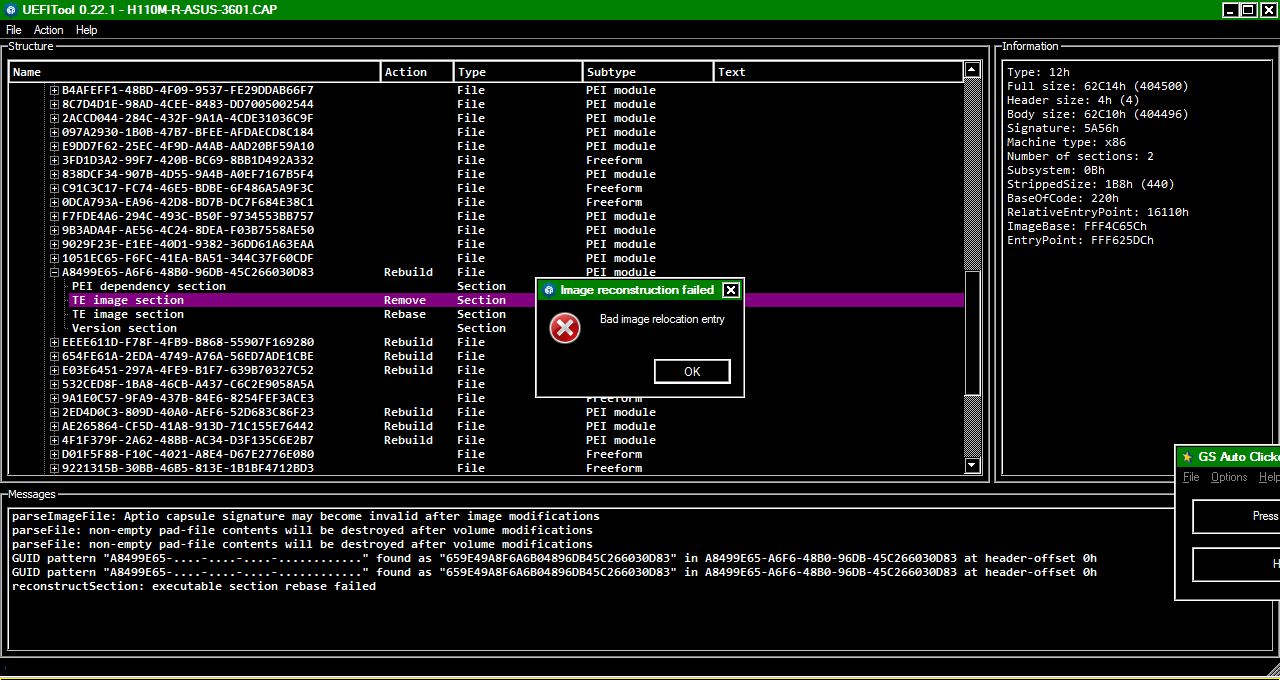This screenshot has height=680, width=1280.
Task: Select file 3FD1D3A2-99F7-420B-BC69-8BB1D492A332
Action: point(188,160)
